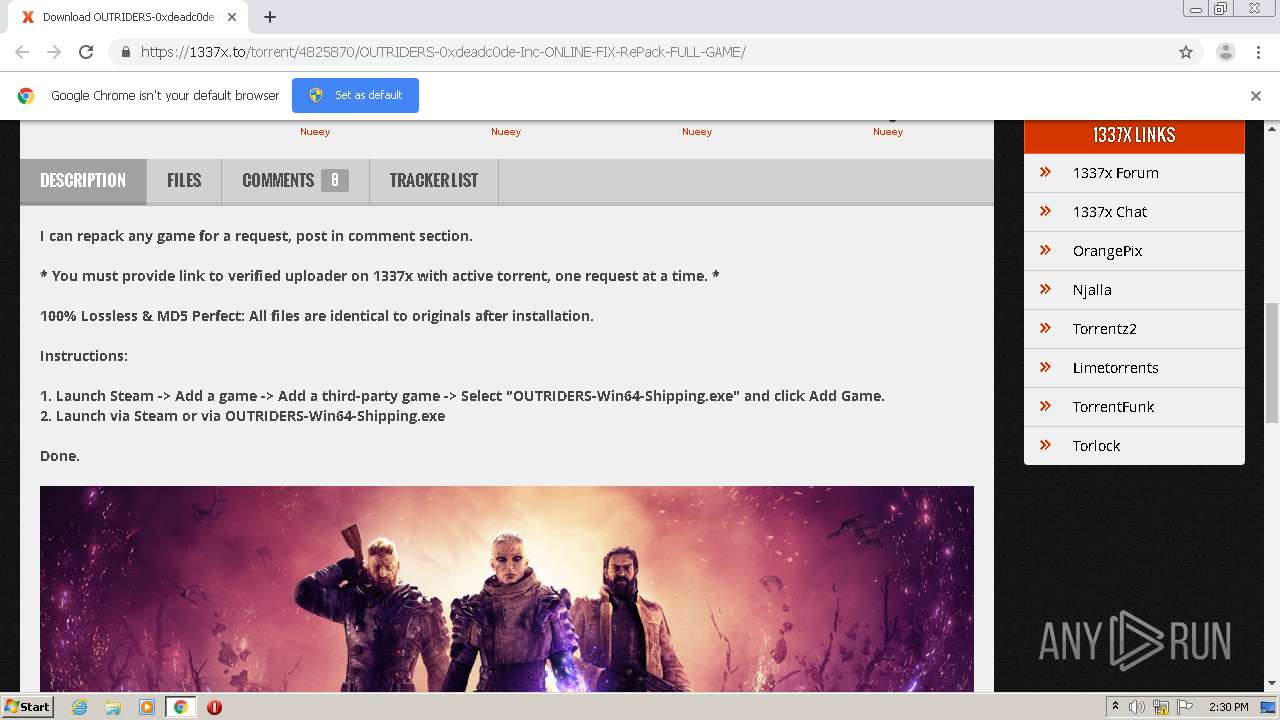Open the Chrome three-dot menu
Image resolution: width=1280 pixels, height=720 pixels.
[1258, 52]
